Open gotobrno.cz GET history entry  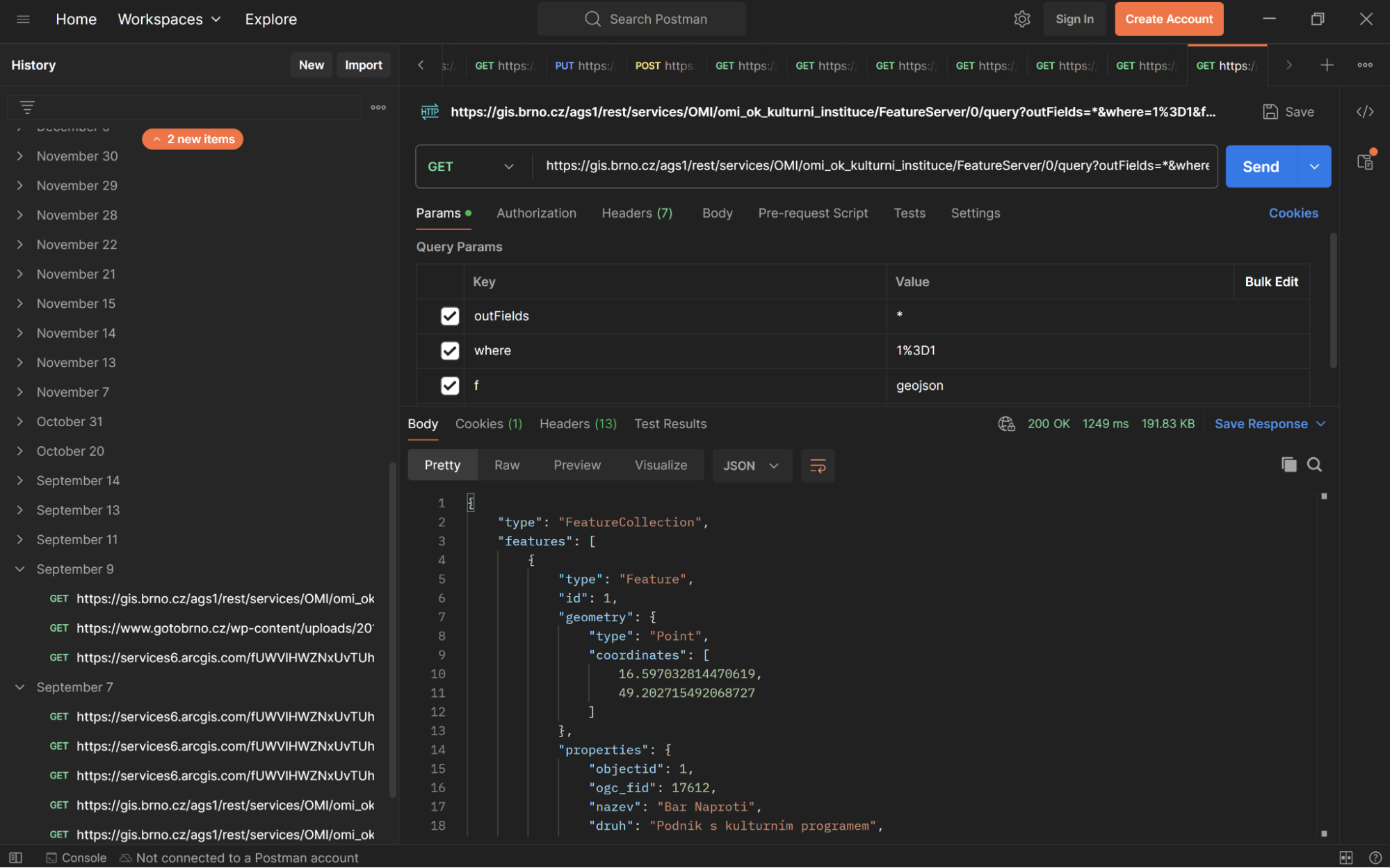[x=211, y=628]
